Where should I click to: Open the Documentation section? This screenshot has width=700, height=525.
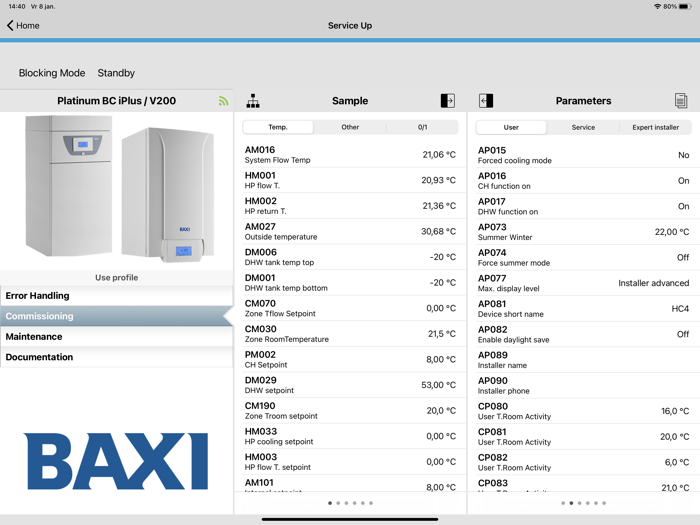(x=117, y=357)
